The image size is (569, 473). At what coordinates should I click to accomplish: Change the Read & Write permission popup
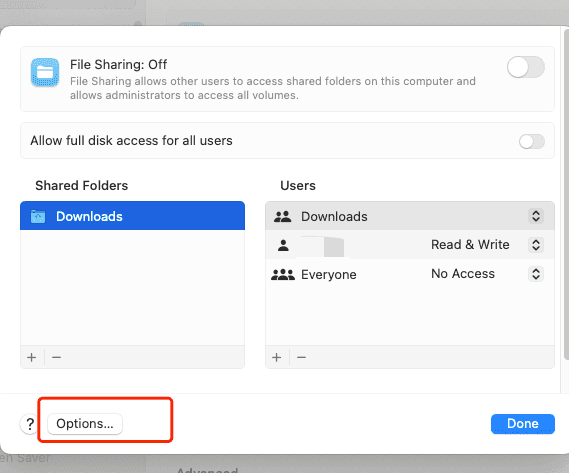(536, 245)
